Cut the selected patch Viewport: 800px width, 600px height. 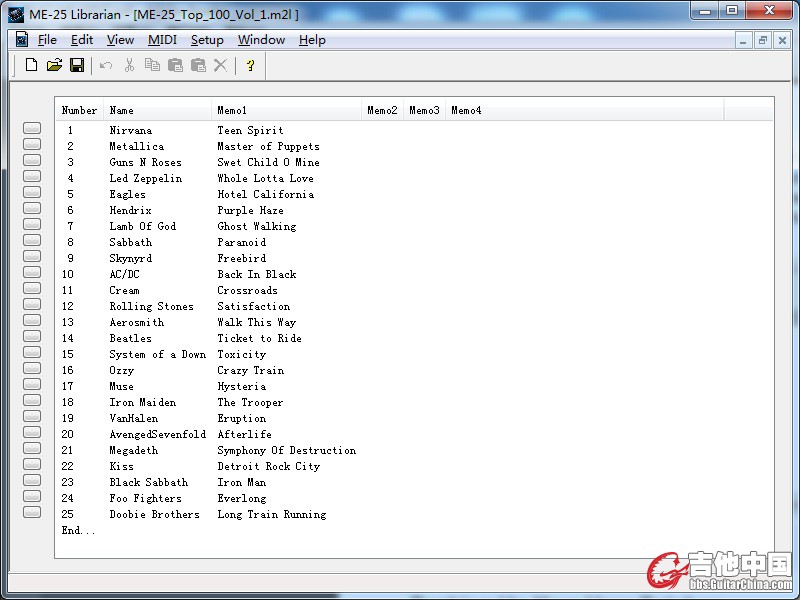[129, 65]
